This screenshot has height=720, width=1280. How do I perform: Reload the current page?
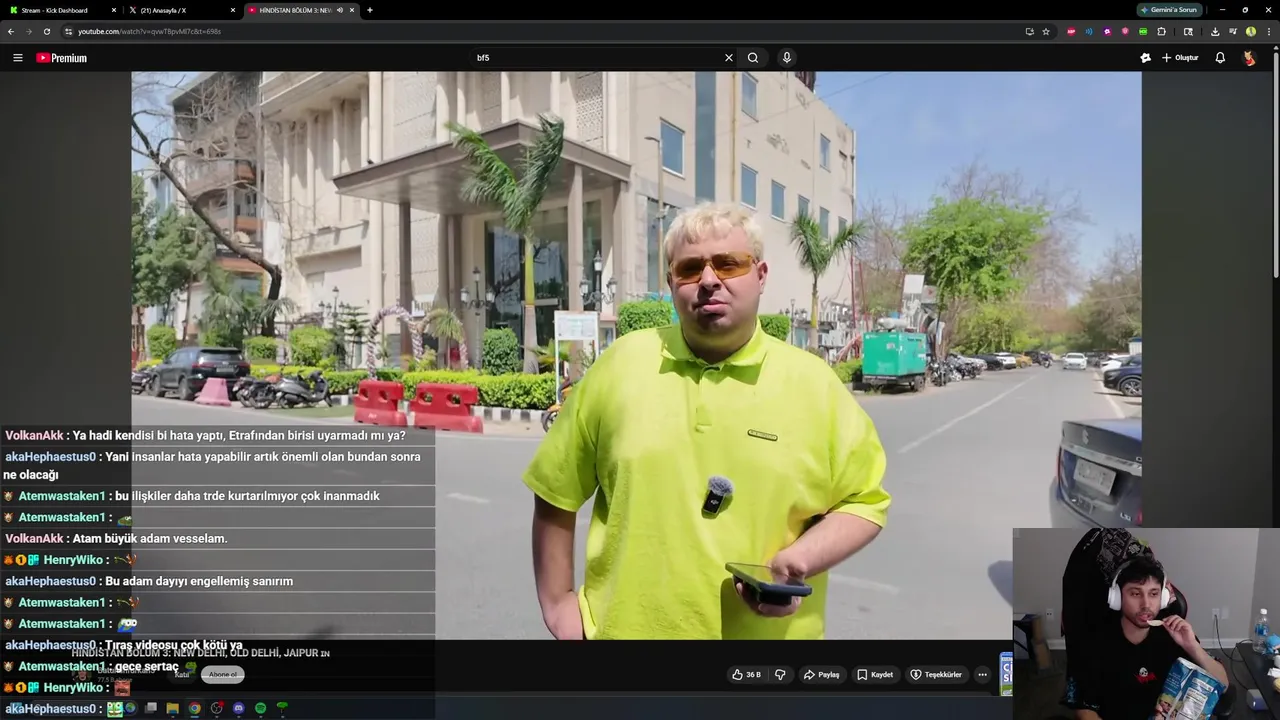[46, 31]
